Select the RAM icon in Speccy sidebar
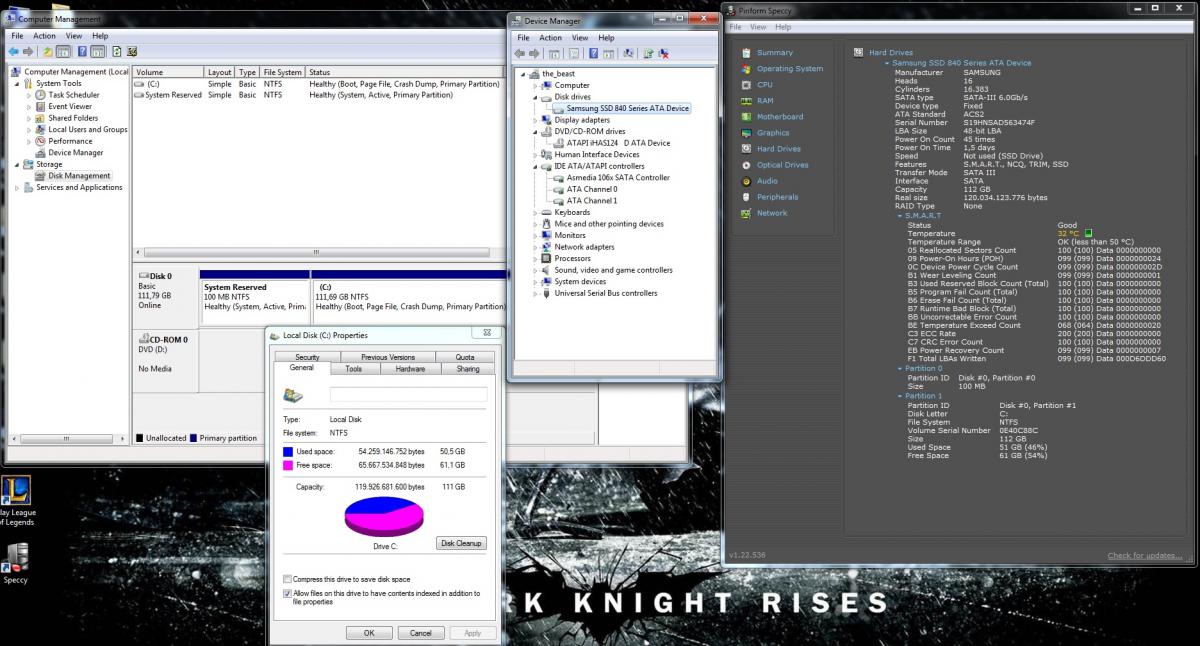1200x646 pixels. (x=746, y=101)
